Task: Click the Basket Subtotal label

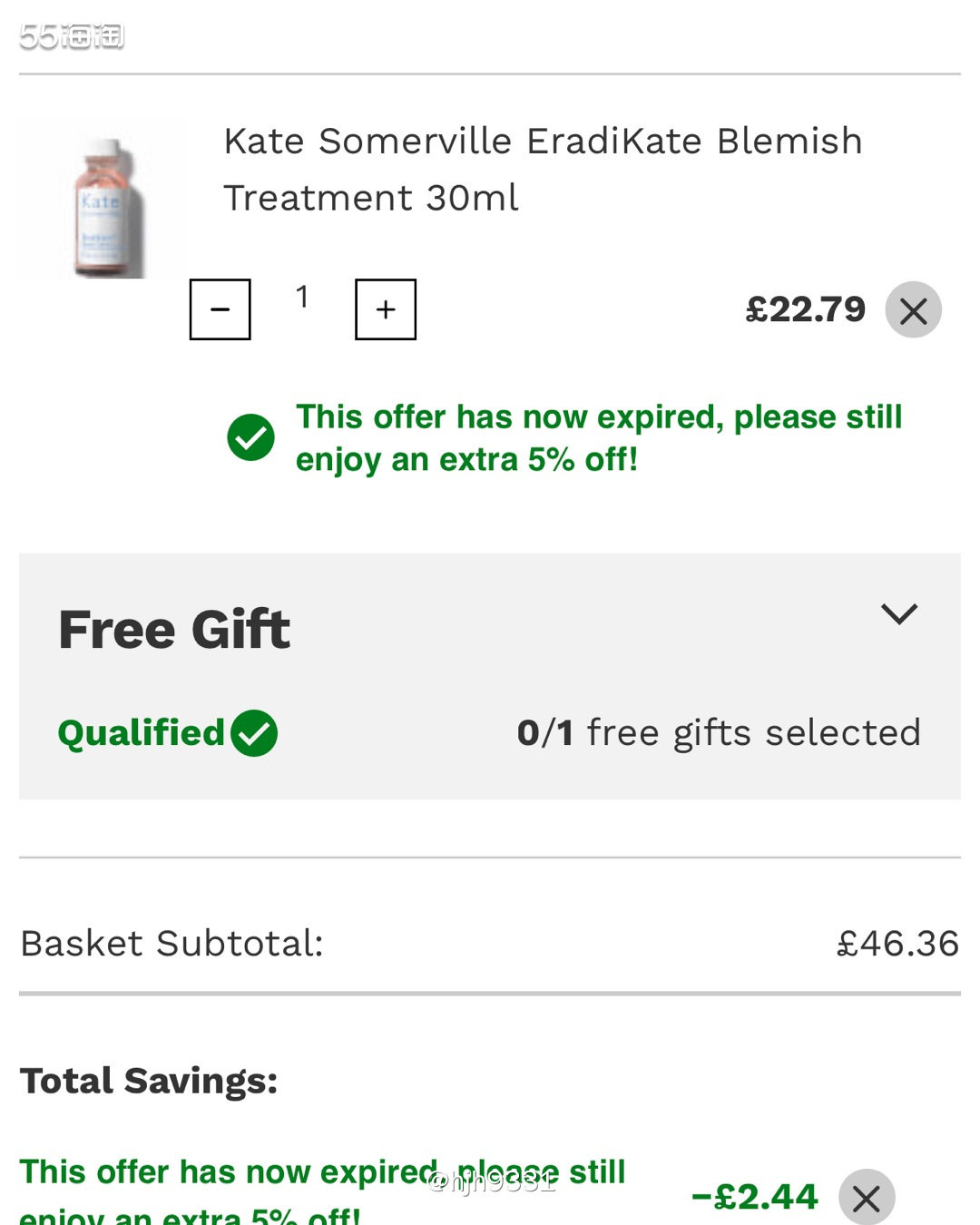Action: coord(171,944)
